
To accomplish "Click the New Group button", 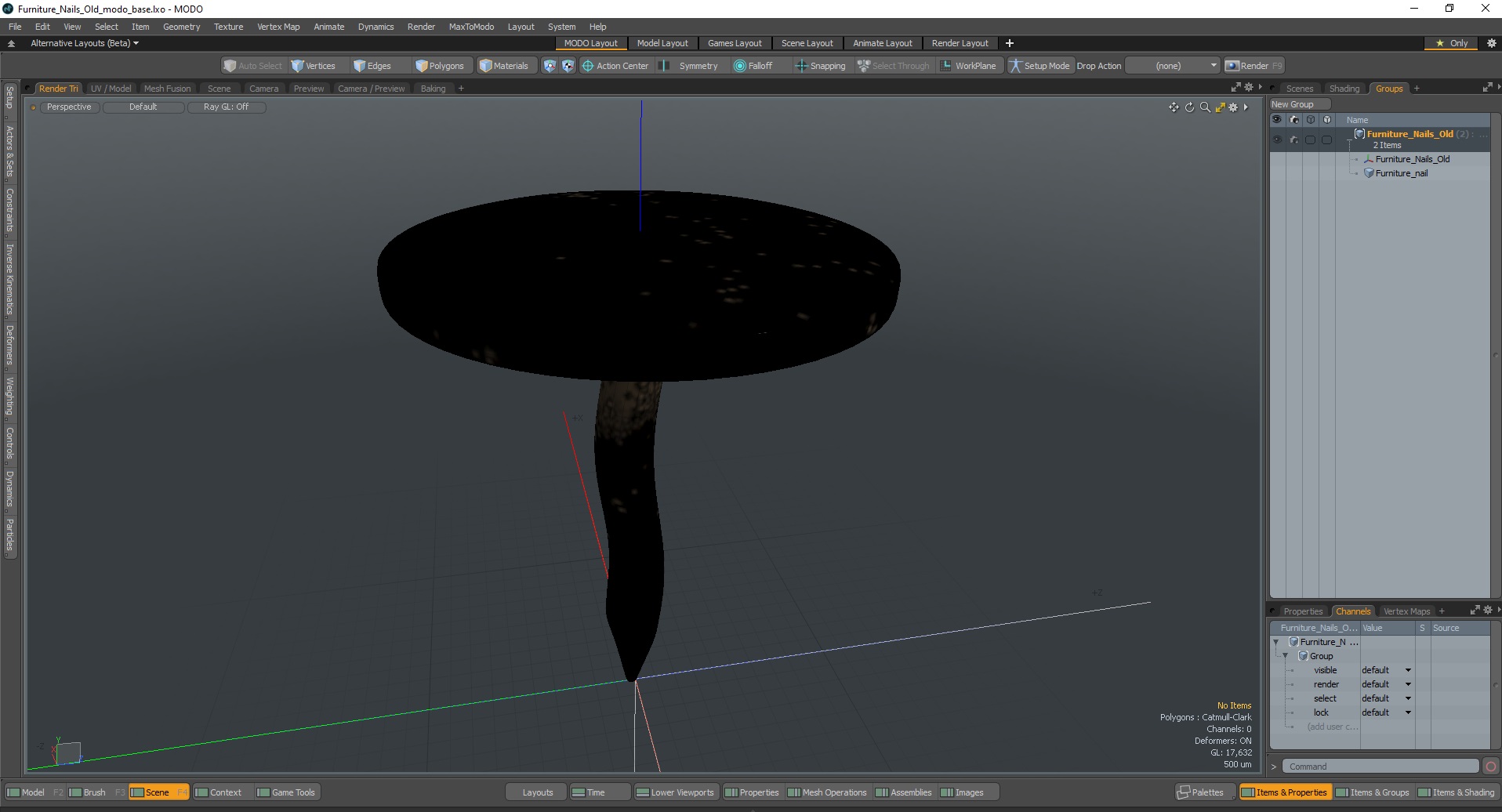I will (x=1300, y=104).
